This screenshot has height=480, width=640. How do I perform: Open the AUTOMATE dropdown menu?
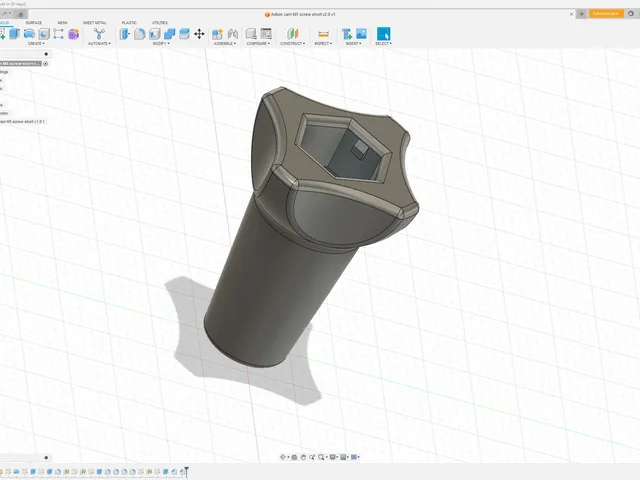(99, 43)
